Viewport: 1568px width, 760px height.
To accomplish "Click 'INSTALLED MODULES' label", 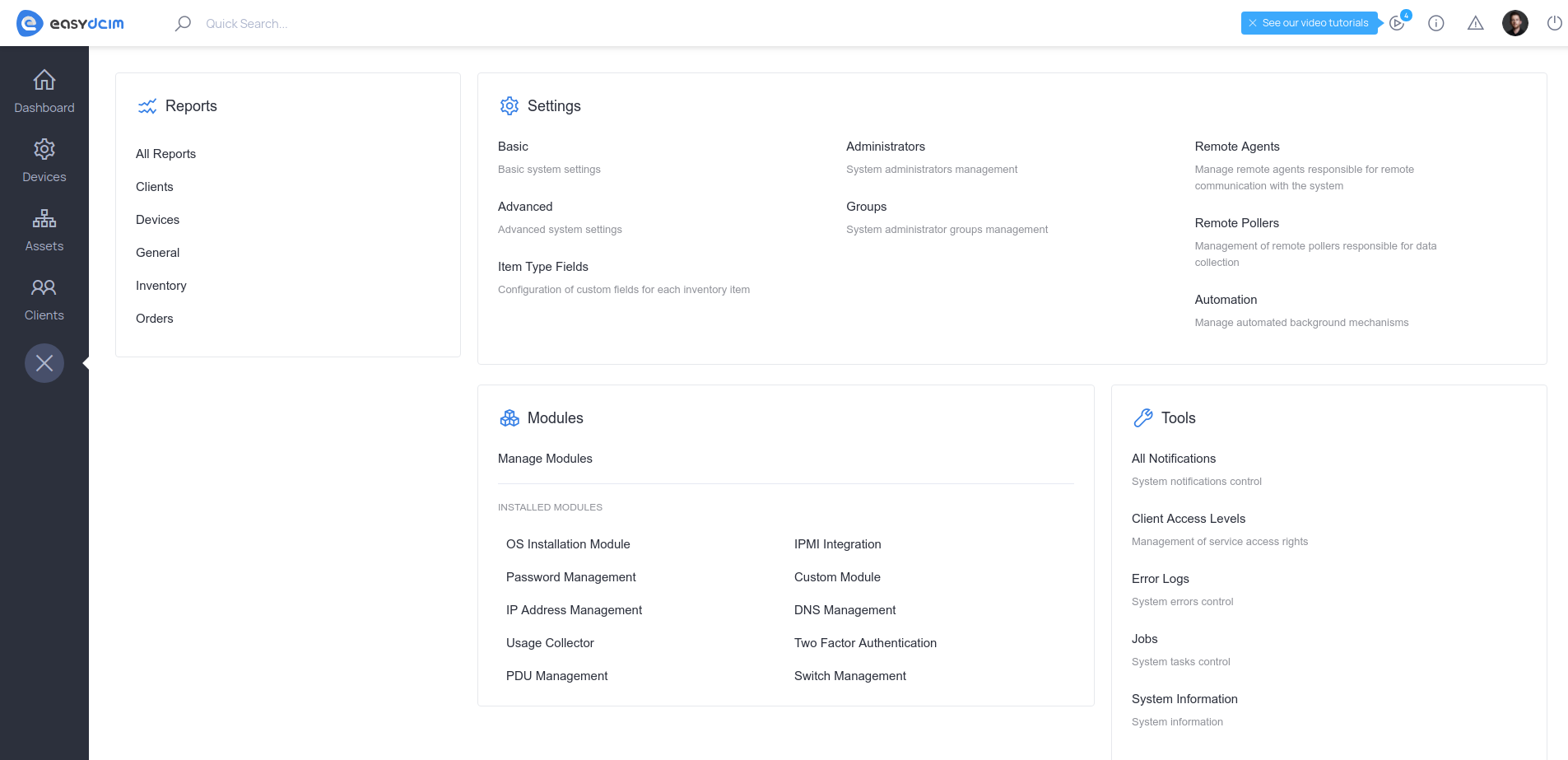I will 550,507.
